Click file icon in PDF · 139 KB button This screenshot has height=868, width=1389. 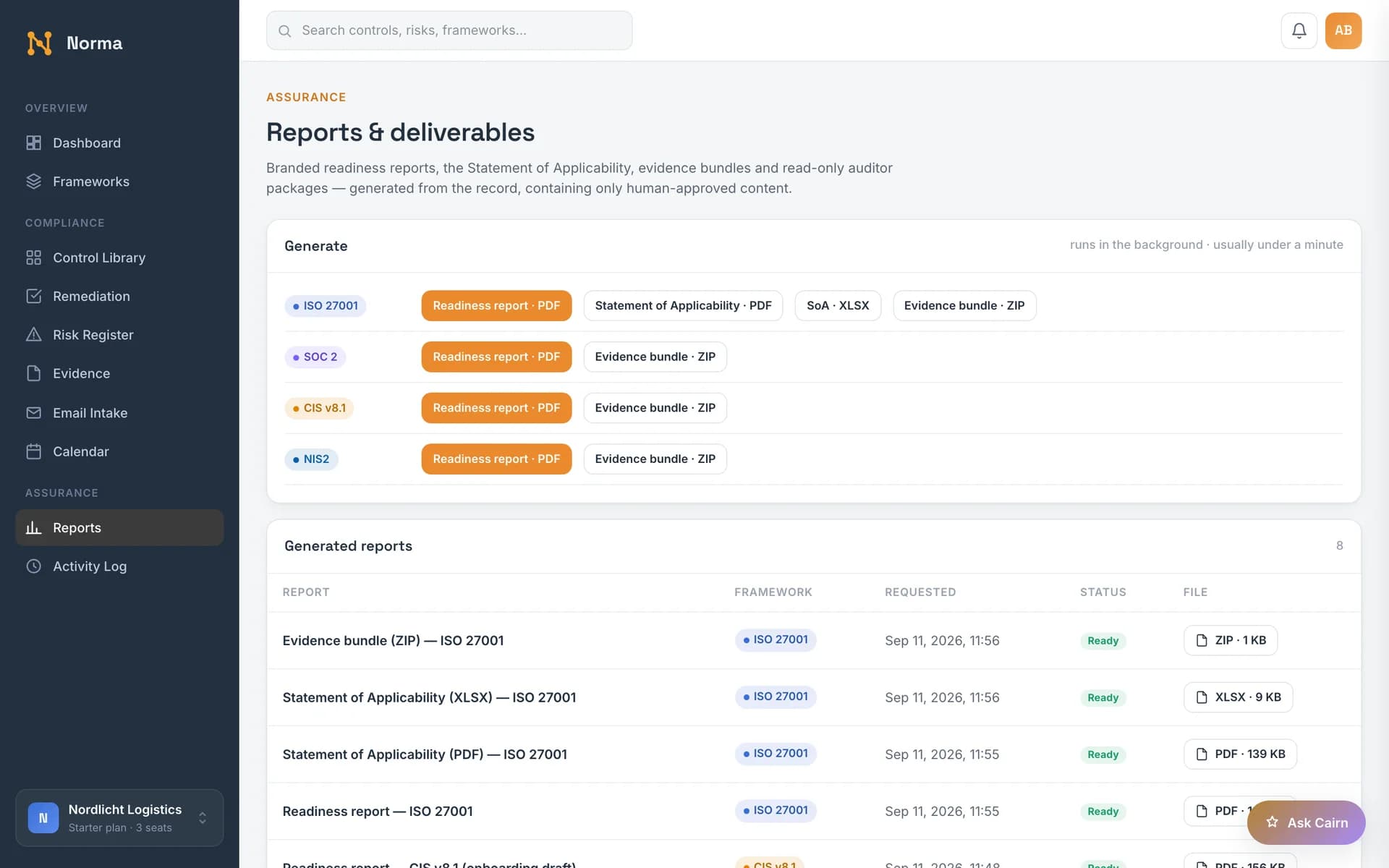(x=1202, y=754)
